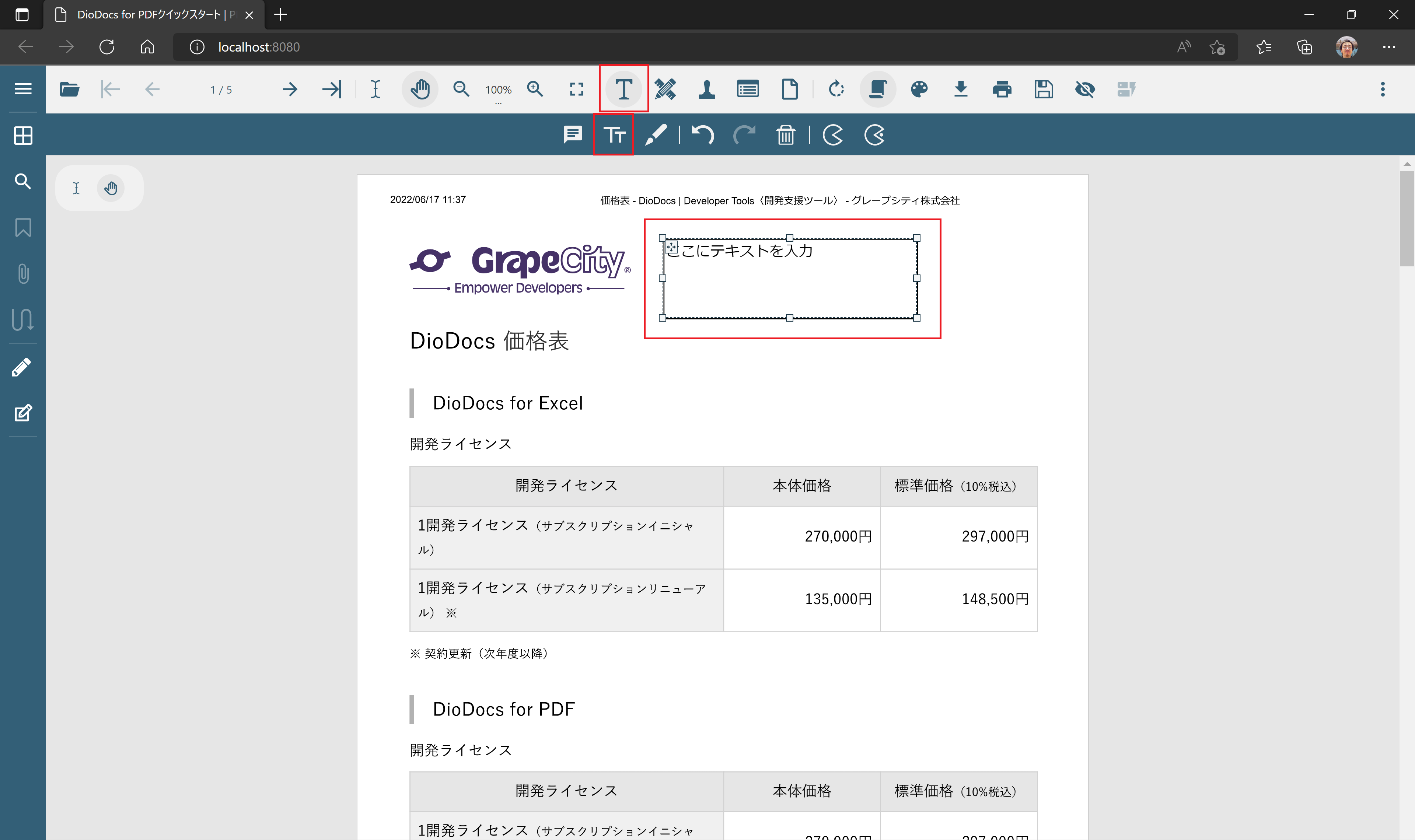
Task: Open the thumbnails panel icon
Action: pos(22,135)
